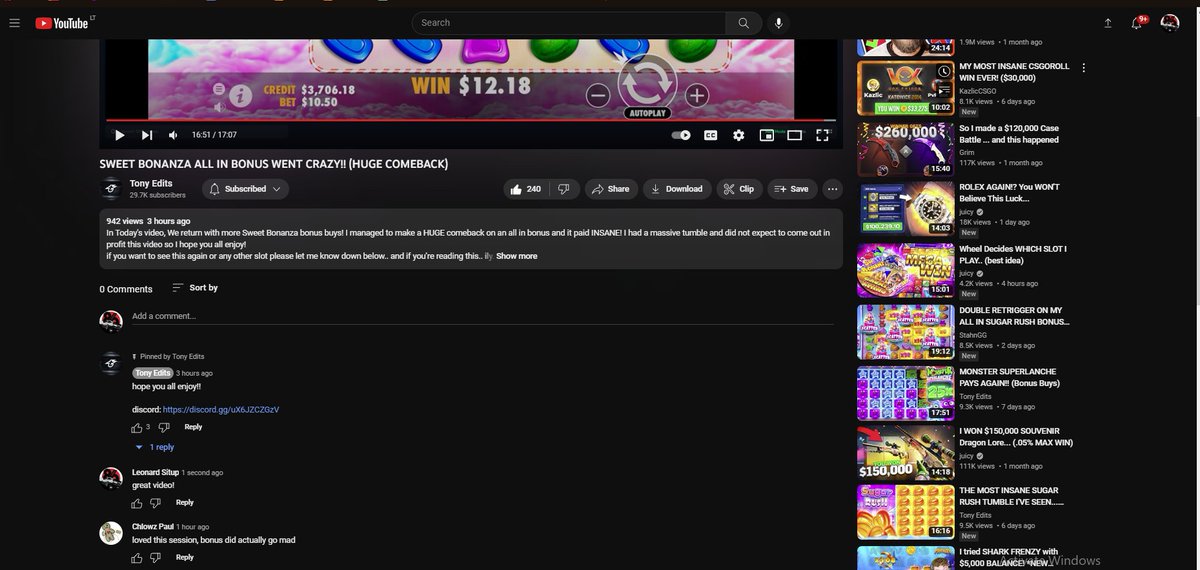Open I WON $150,000 SOUVENIR thumbnail

(x=905, y=453)
